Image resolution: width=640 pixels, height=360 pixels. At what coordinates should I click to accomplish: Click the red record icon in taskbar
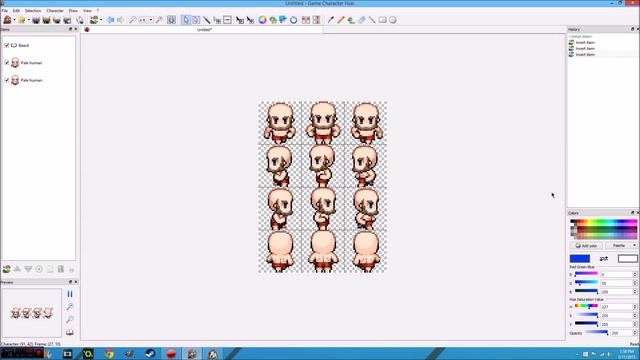click(171, 354)
